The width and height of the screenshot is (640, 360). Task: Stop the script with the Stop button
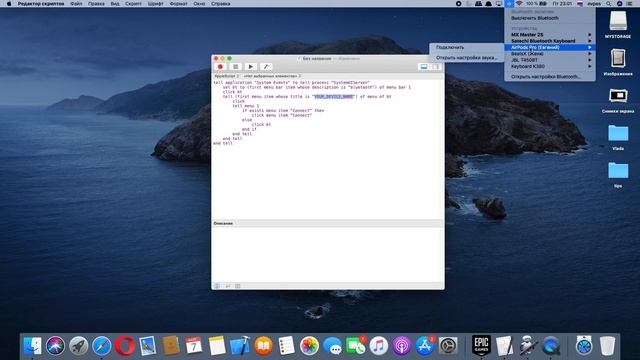coord(236,67)
